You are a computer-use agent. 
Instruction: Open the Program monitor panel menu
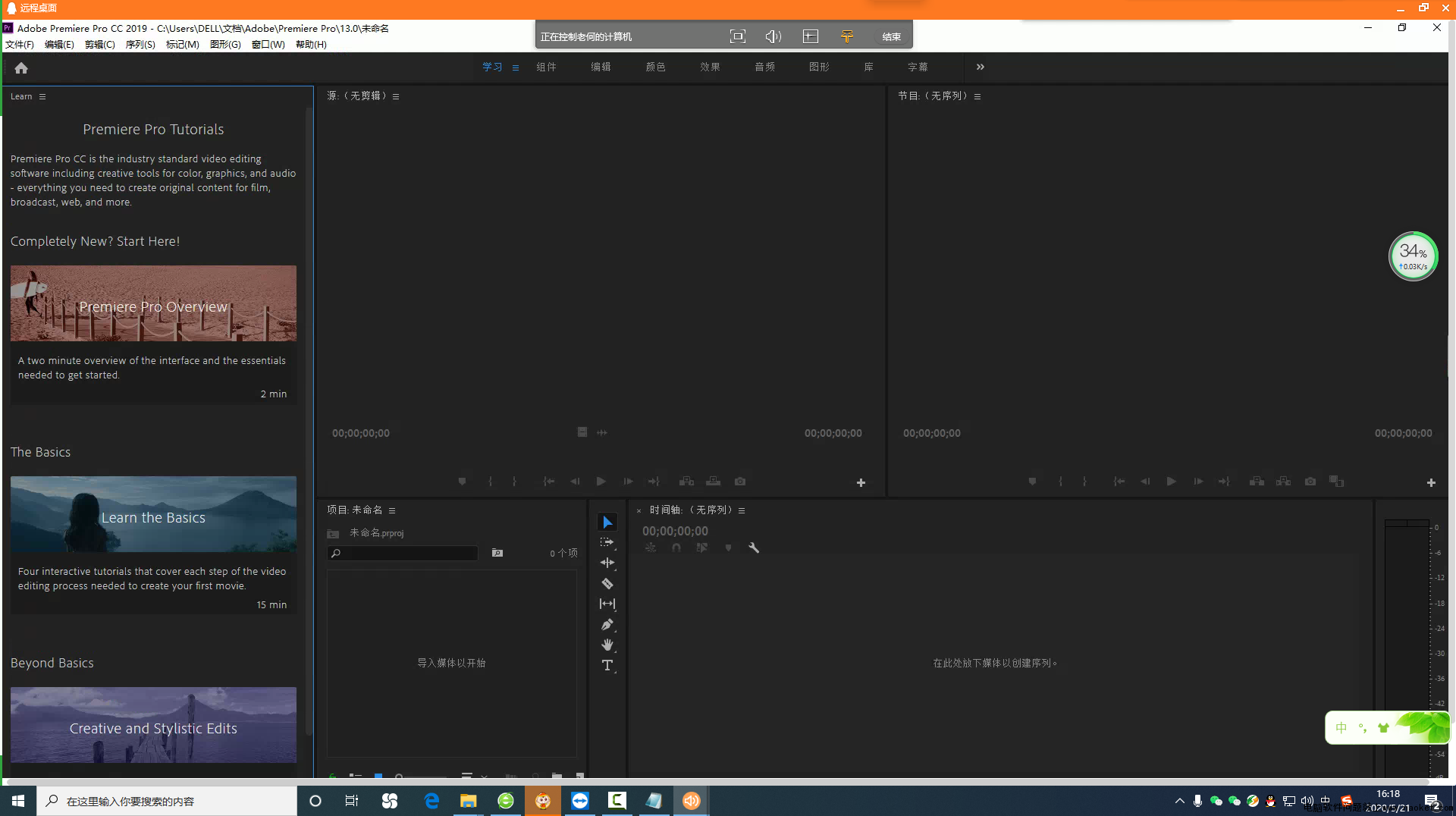click(x=977, y=96)
